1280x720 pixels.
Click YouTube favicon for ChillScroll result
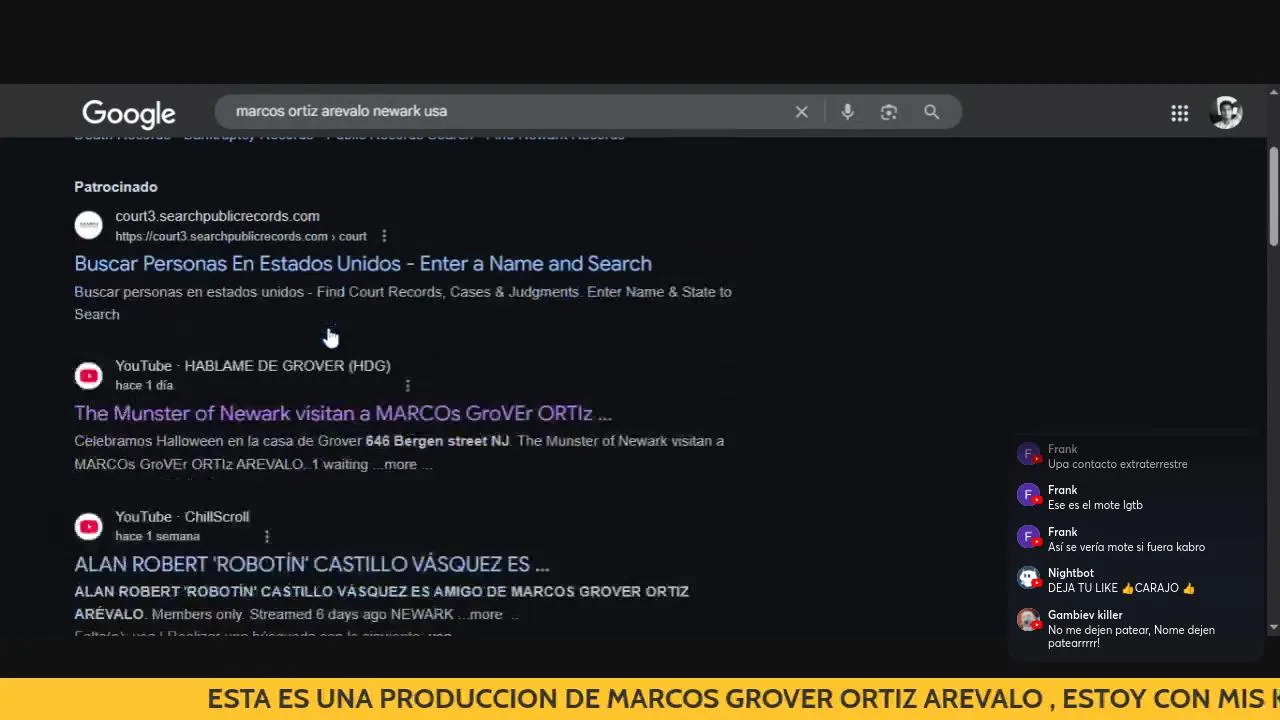89,526
